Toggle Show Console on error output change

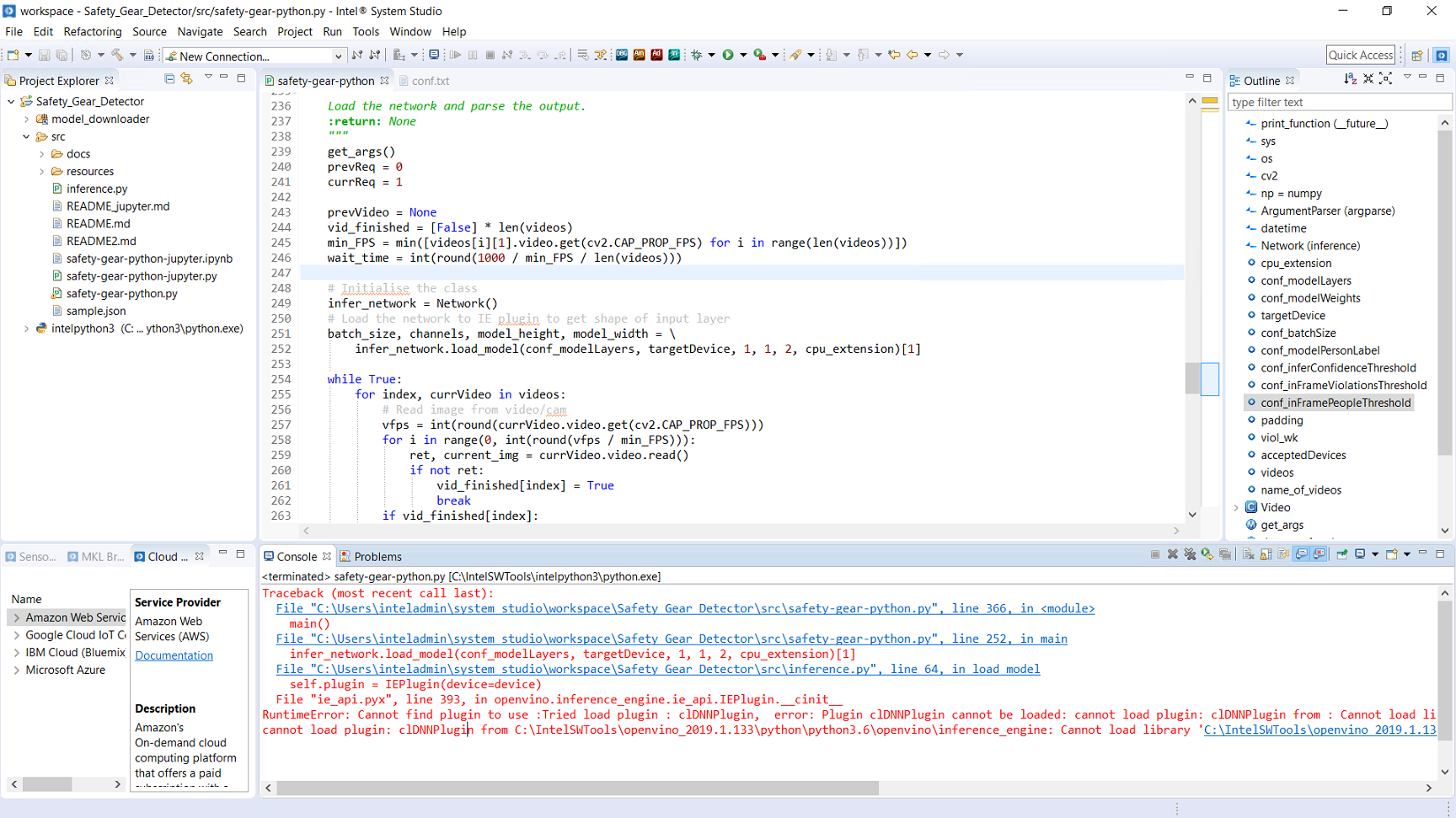click(1319, 554)
